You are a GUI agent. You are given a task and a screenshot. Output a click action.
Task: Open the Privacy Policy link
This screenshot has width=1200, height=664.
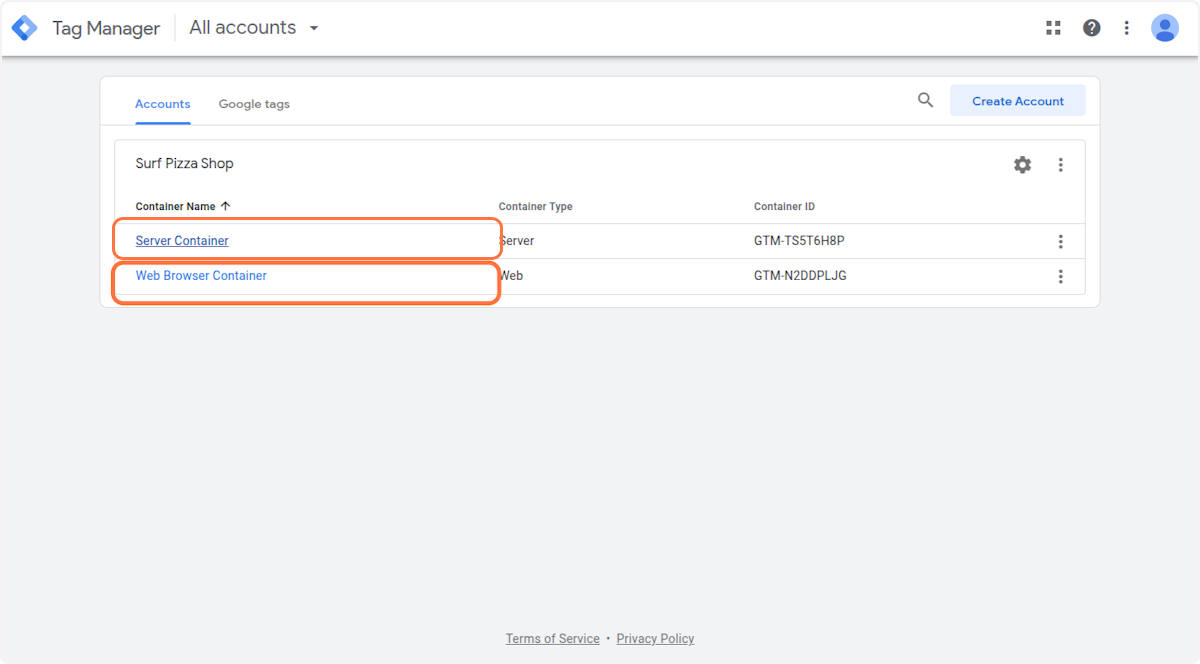[655, 639]
